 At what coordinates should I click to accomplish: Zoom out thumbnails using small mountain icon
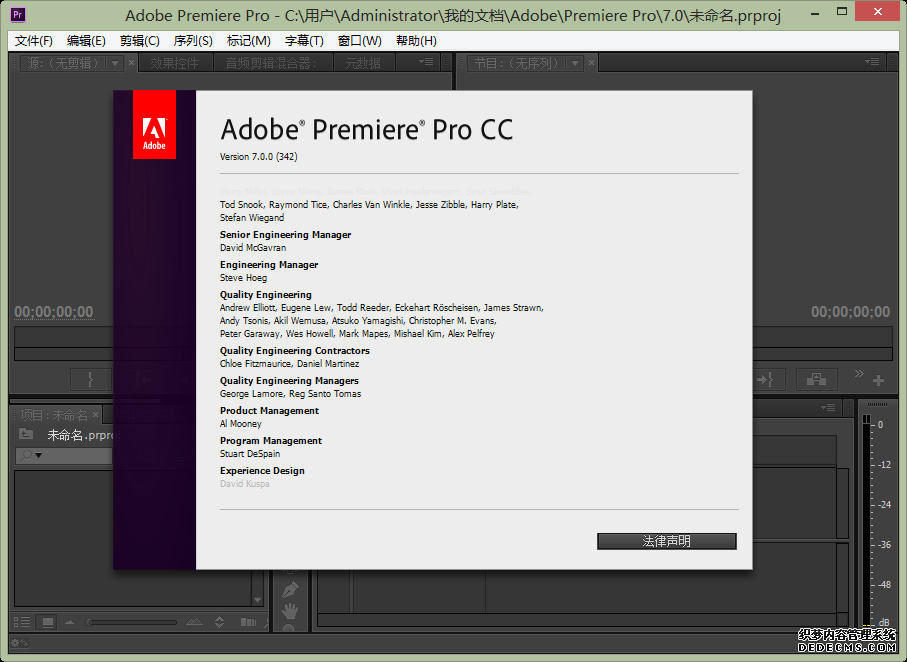pos(69,623)
